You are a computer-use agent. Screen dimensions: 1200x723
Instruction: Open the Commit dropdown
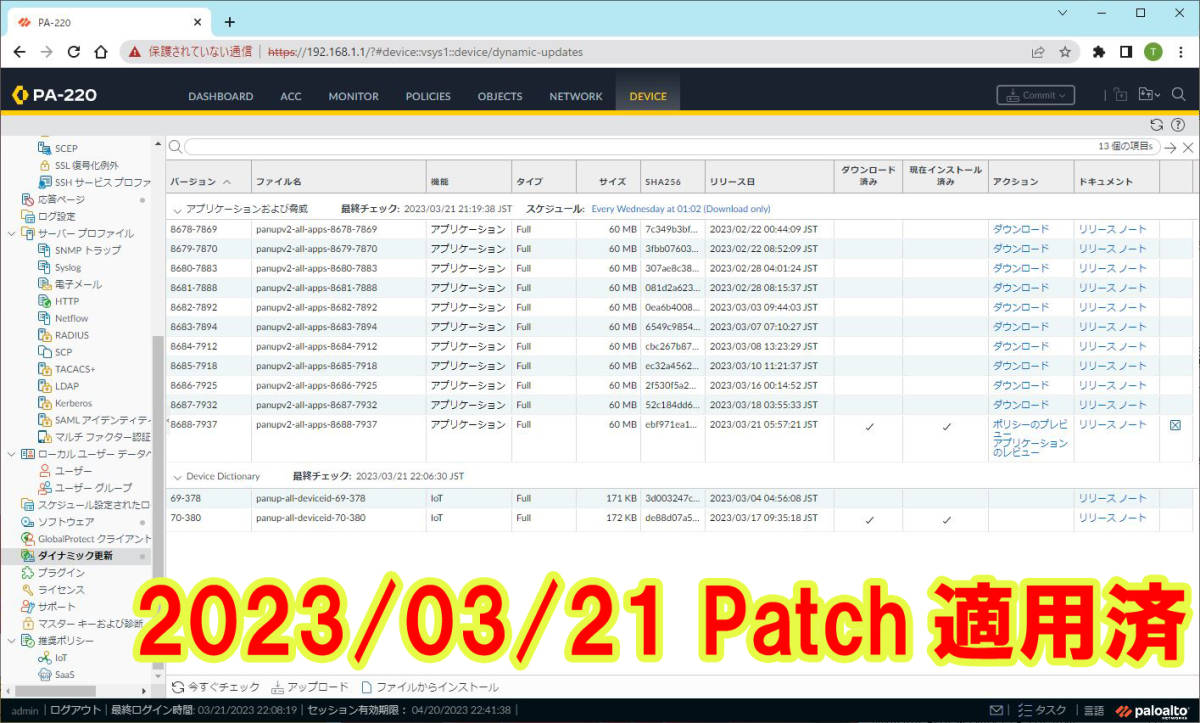1035,95
